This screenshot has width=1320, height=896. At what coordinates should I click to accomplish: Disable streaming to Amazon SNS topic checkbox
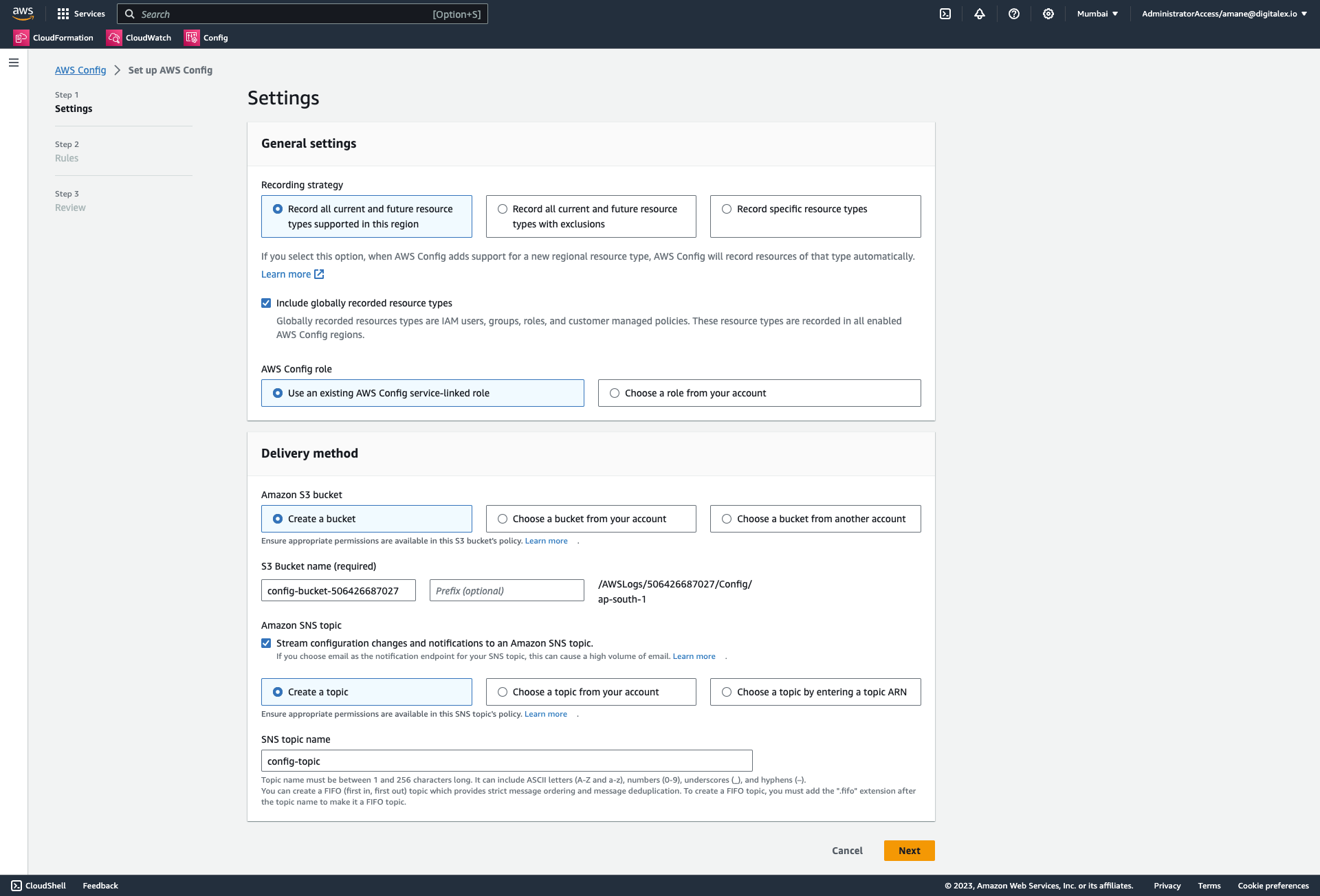[266, 643]
